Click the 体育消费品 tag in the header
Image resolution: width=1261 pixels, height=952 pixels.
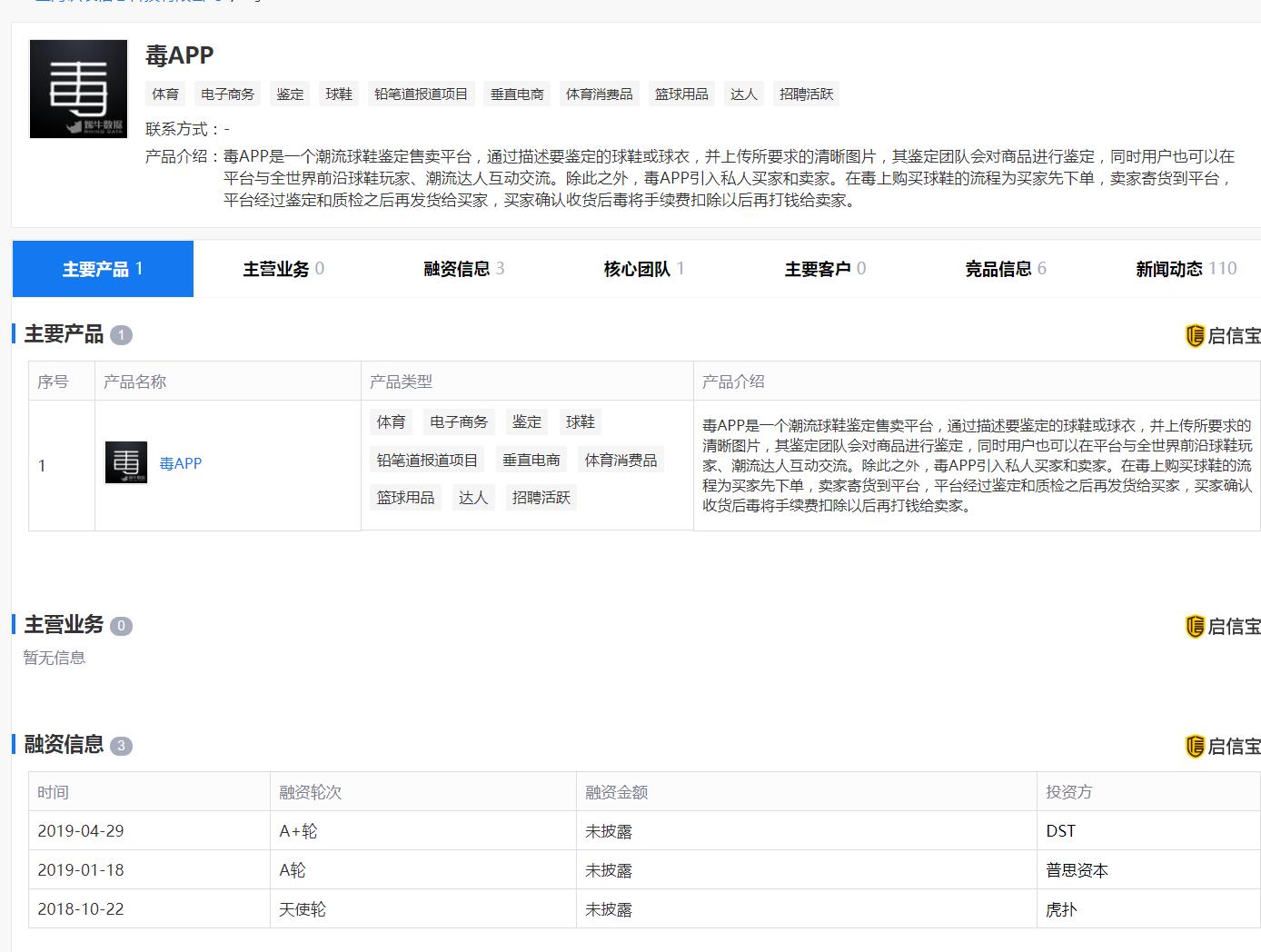(x=599, y=94)
